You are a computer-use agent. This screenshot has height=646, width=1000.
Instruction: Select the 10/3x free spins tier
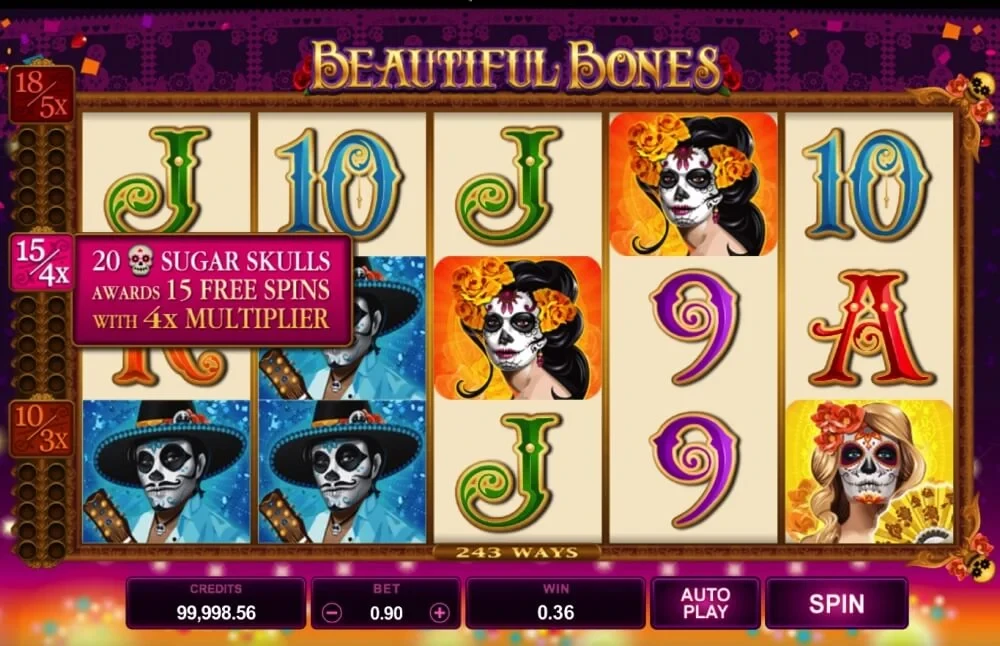(x=41, y=429)
